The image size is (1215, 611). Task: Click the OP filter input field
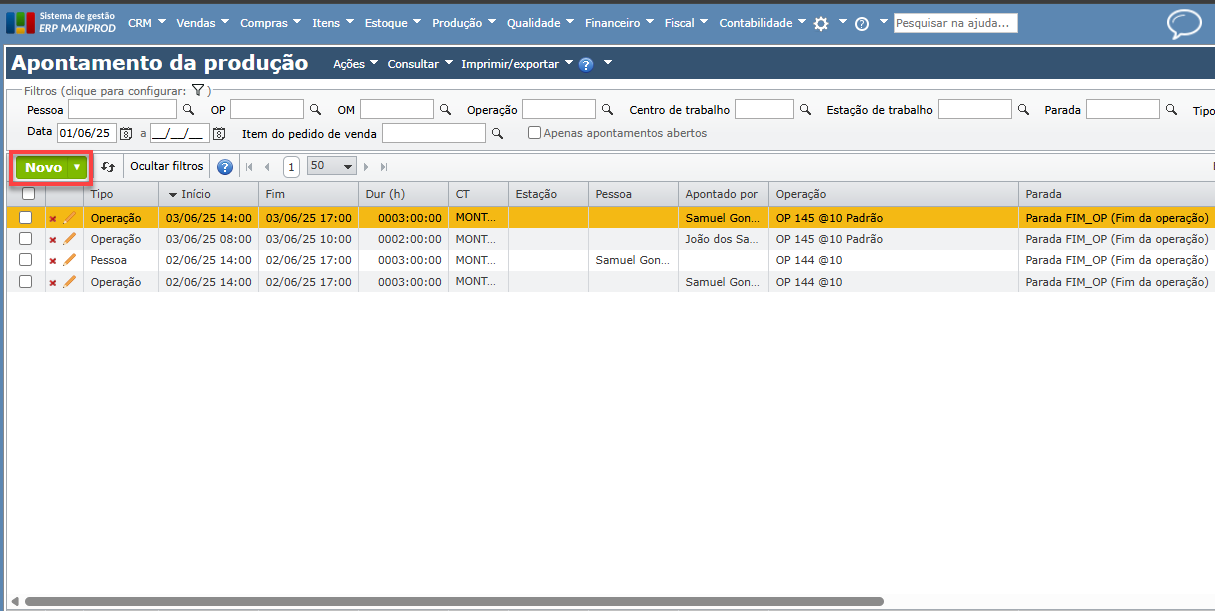click(266, 109)
